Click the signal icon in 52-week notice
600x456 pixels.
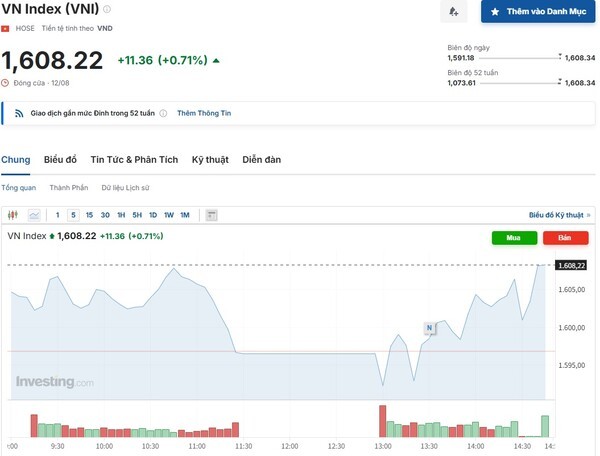pyautogui.click(x=18, y=114)
